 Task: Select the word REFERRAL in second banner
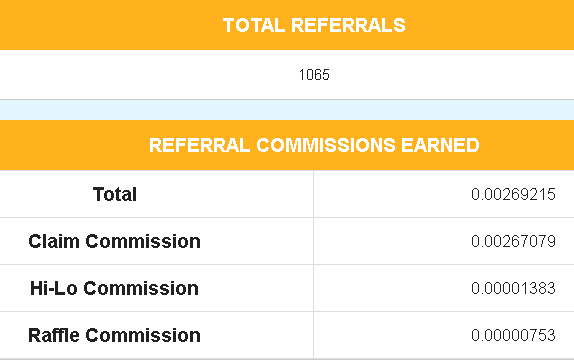200,145
